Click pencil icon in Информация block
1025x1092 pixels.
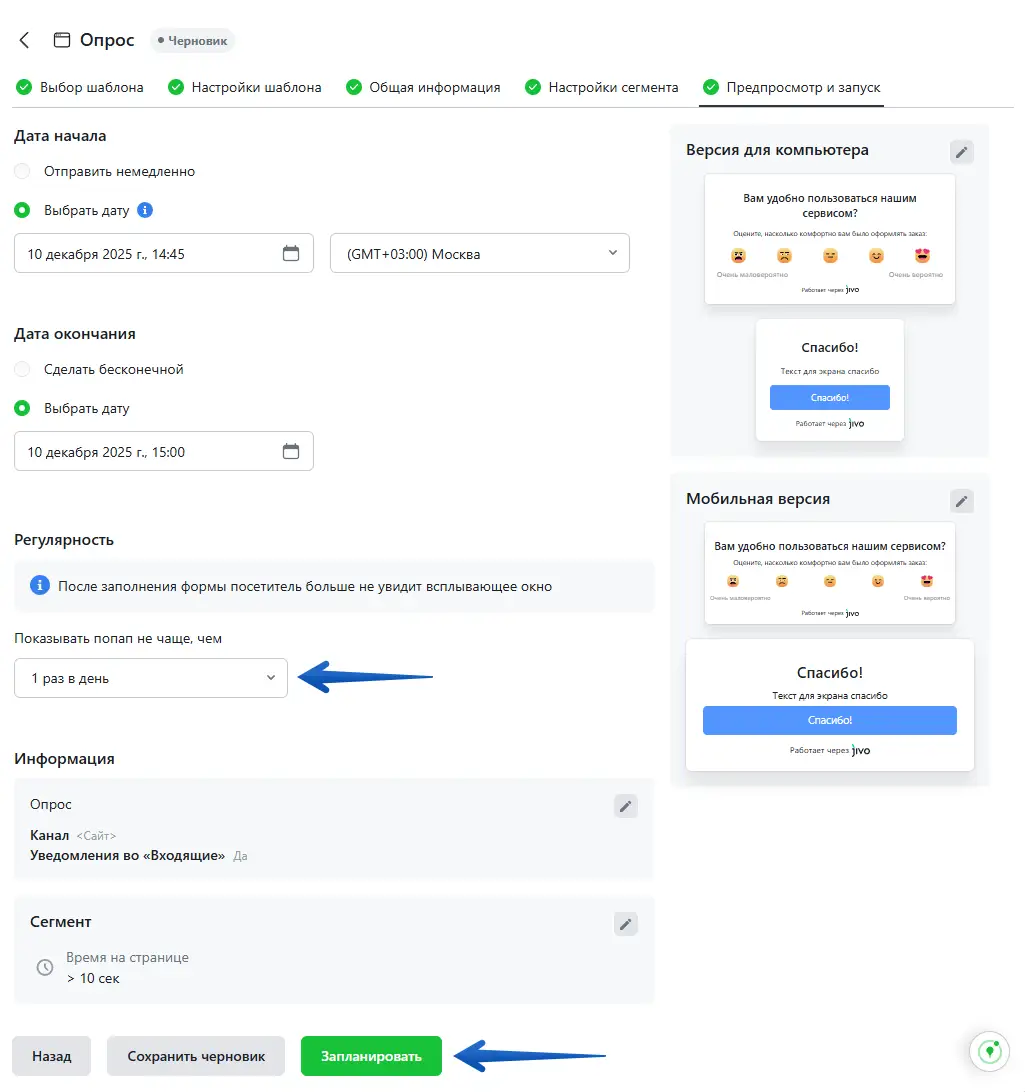625,806
